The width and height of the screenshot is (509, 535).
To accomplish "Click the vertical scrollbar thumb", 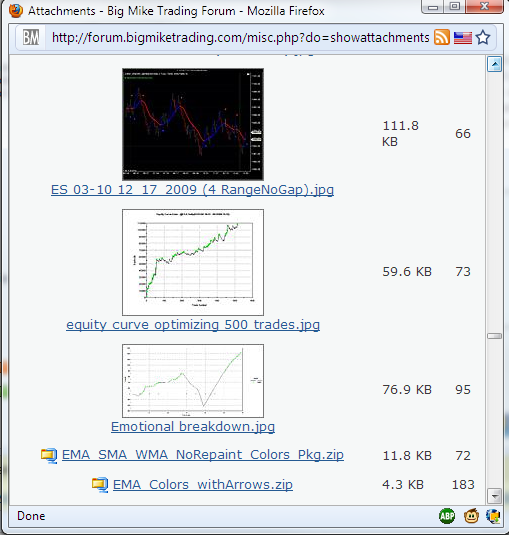I will [494, 336].
